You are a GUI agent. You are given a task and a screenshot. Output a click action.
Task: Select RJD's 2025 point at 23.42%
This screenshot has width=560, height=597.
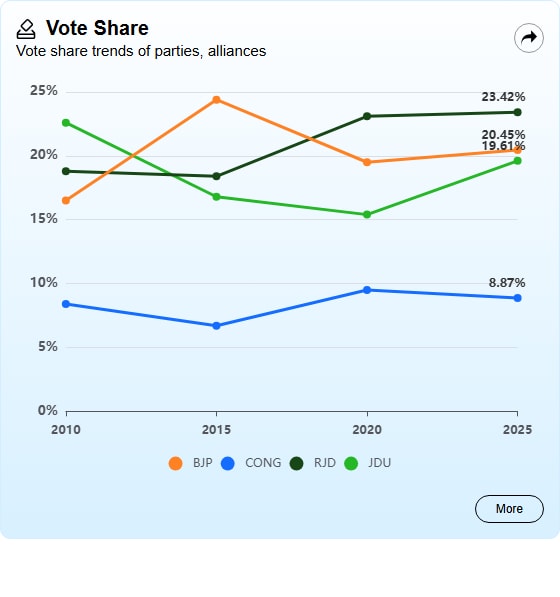(517, 112)
